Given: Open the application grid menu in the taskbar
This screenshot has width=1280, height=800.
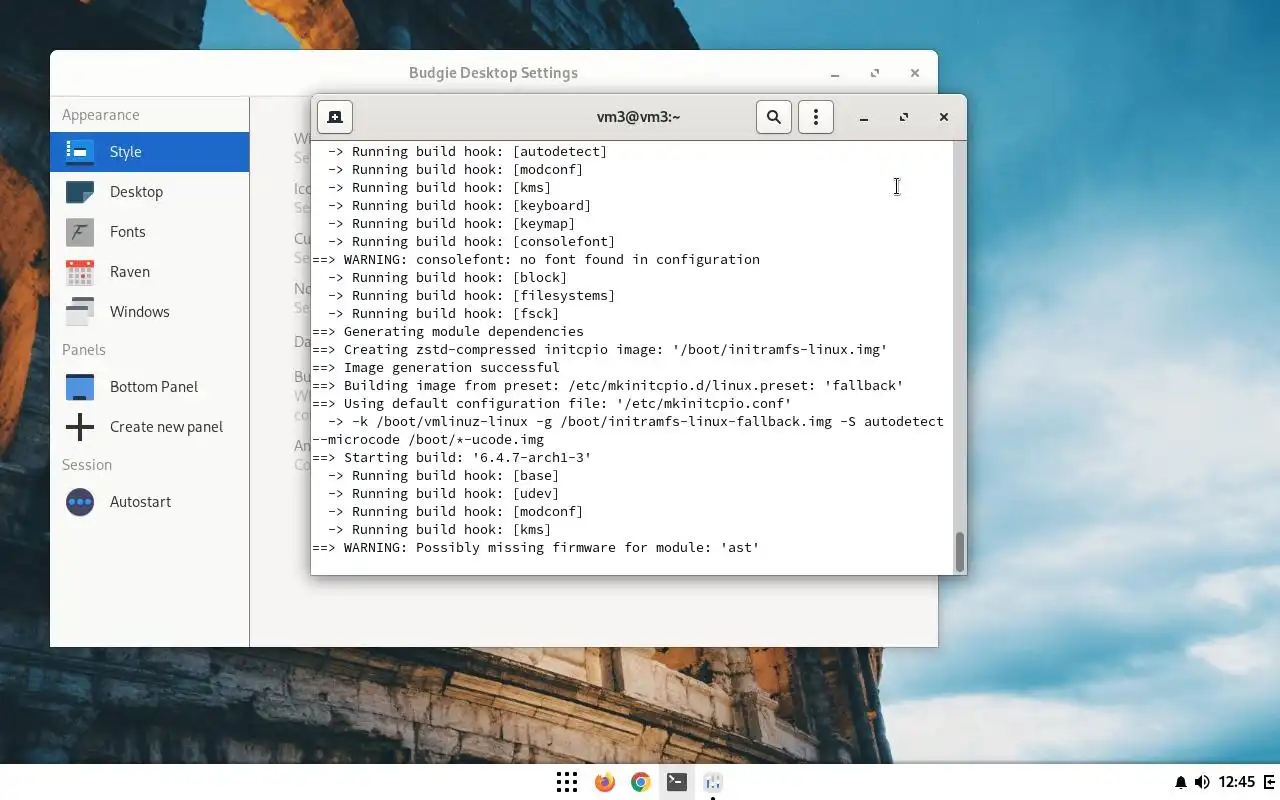Looking at the screenshot, I should (567, 782).
